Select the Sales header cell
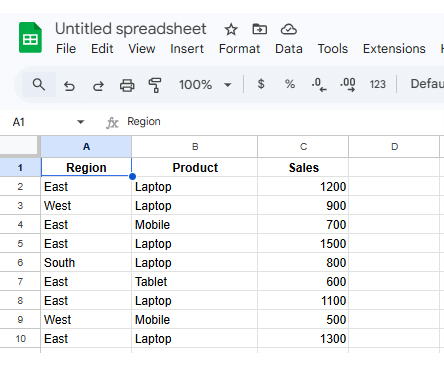This screenshot has height=366, width=444. [303, 167]
